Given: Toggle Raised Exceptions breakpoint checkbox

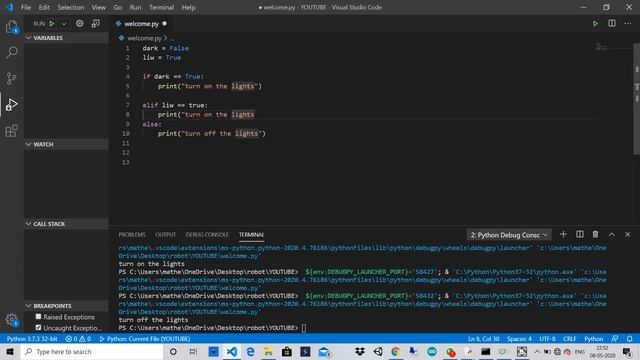Looking at the screenshot, I should click(38, 316).
